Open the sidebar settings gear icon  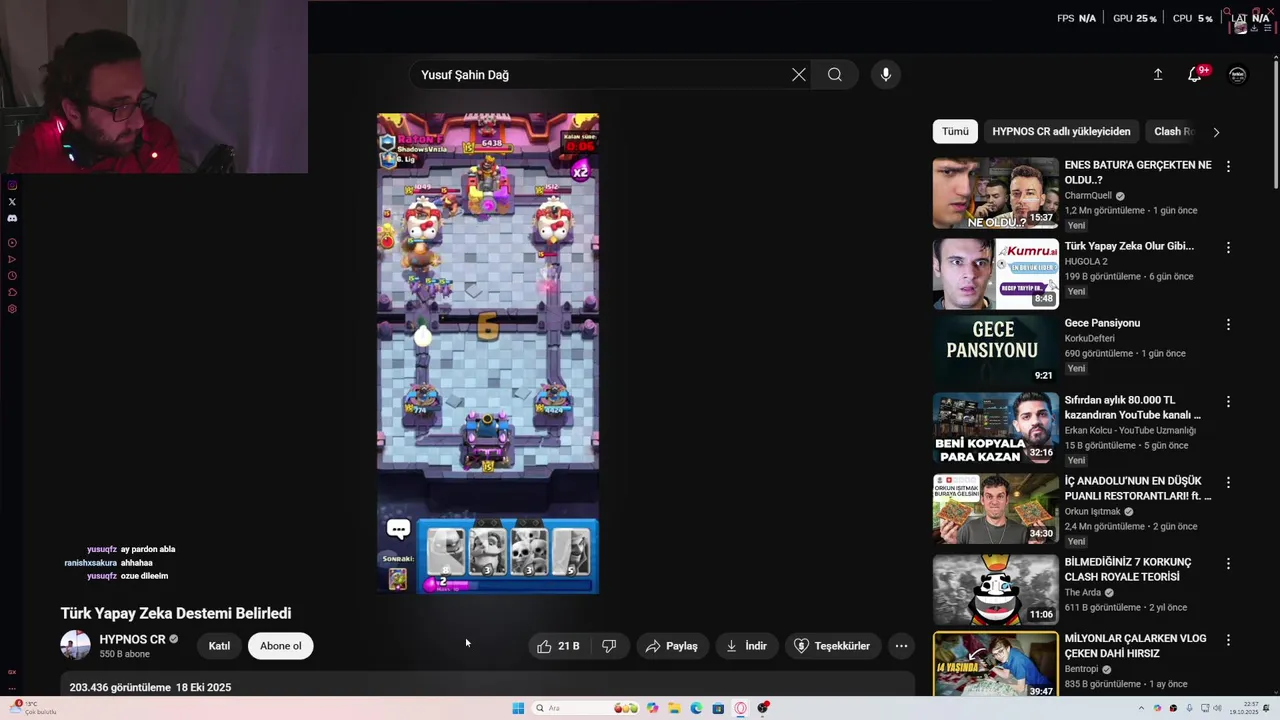[x=12, y=309]
